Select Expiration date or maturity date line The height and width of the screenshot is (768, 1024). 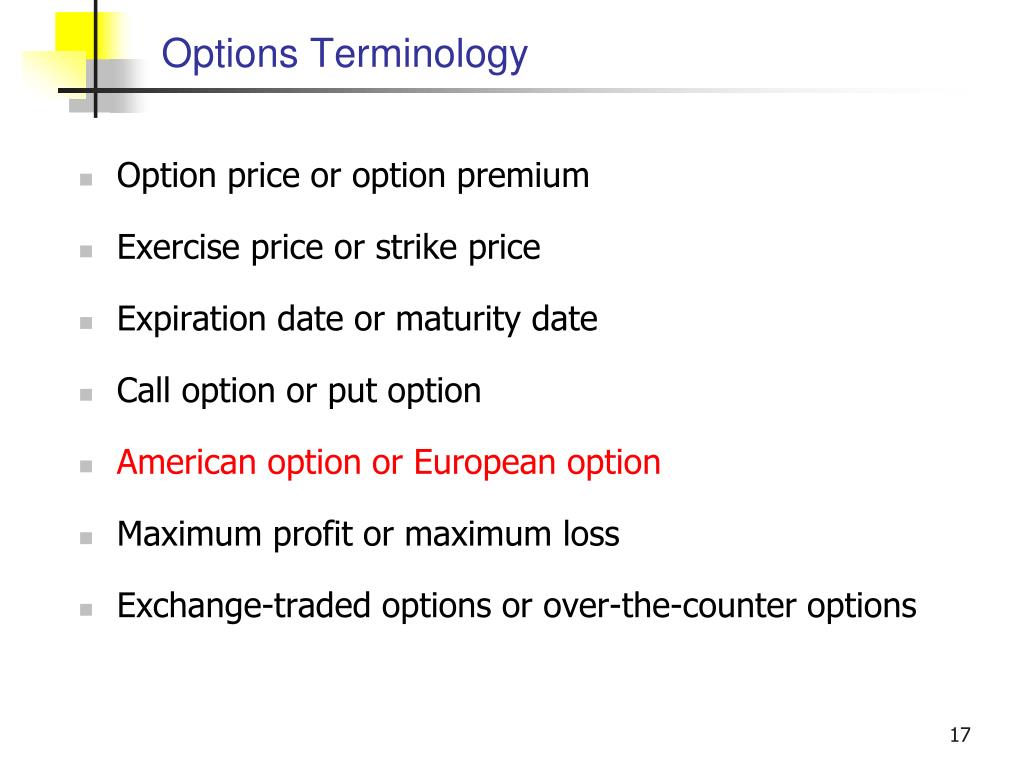click(x=357, y=320)
